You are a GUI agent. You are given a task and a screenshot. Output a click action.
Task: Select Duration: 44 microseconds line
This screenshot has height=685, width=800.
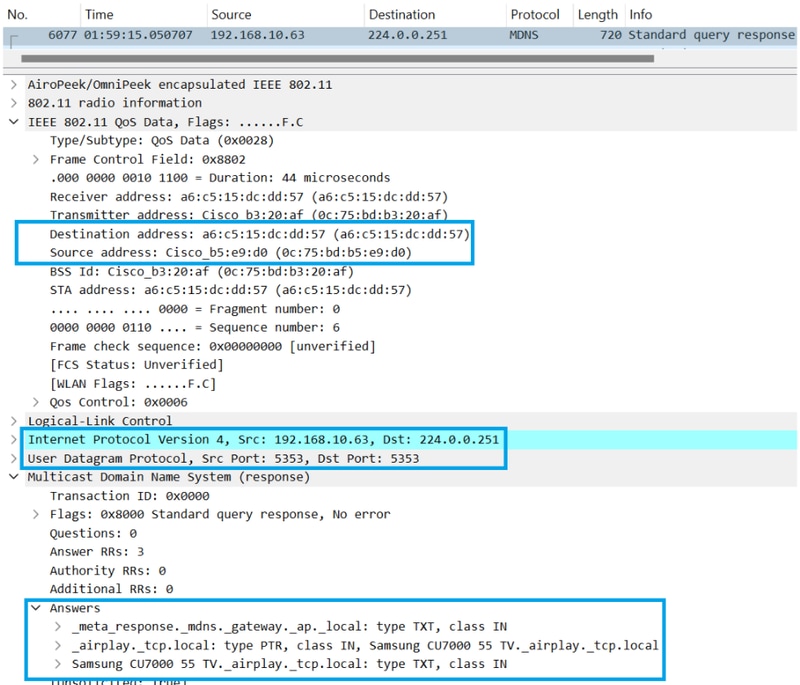[220, 177]
